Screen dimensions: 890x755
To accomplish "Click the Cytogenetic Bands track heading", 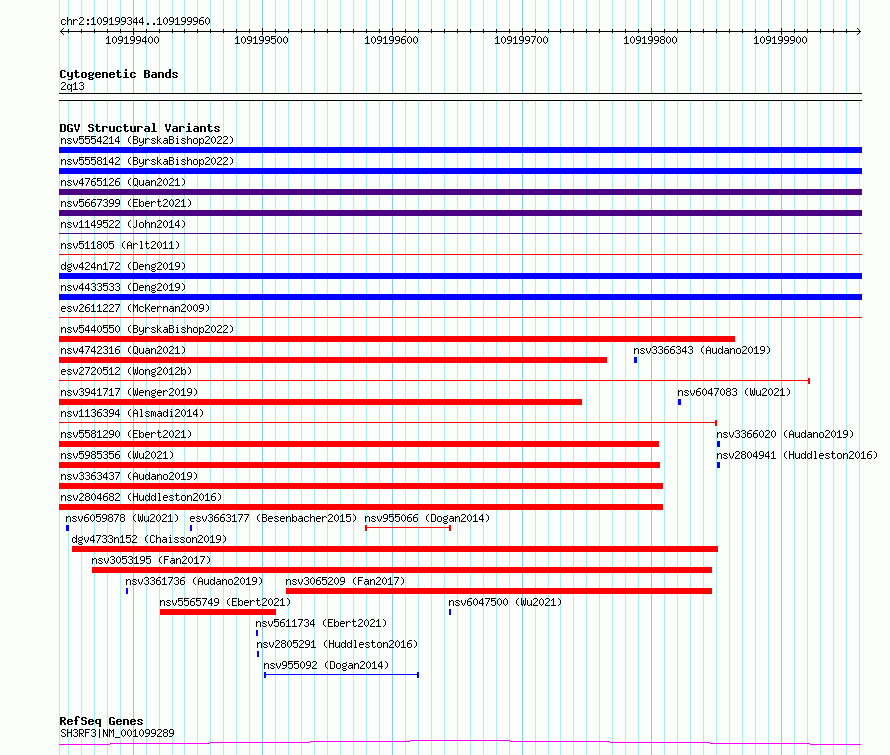I will tap(119, 74).
